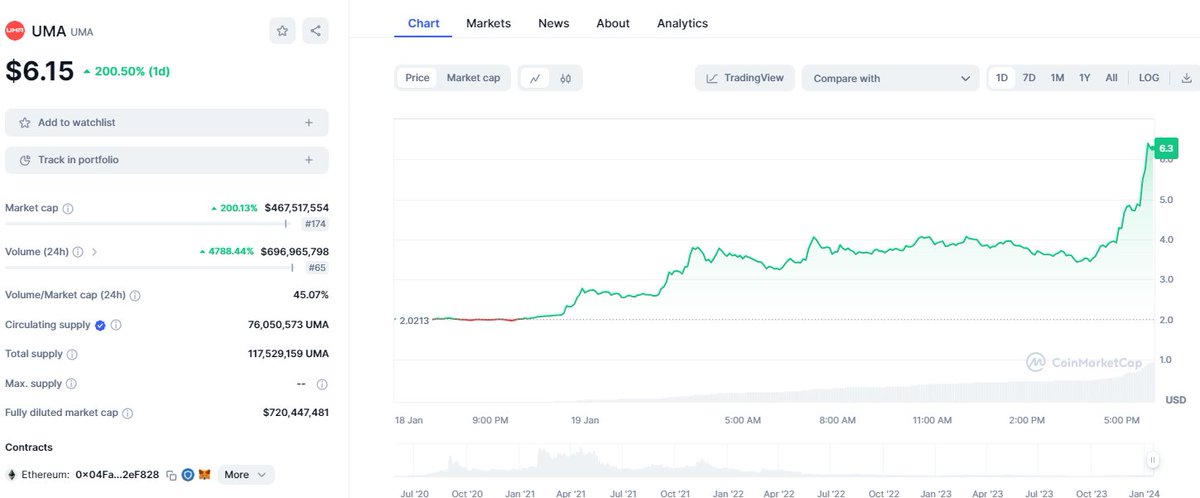This screenshot has height=498, width=1200.
Task: Open the Volume (24h) info icon
Action: tap(78, 252)
